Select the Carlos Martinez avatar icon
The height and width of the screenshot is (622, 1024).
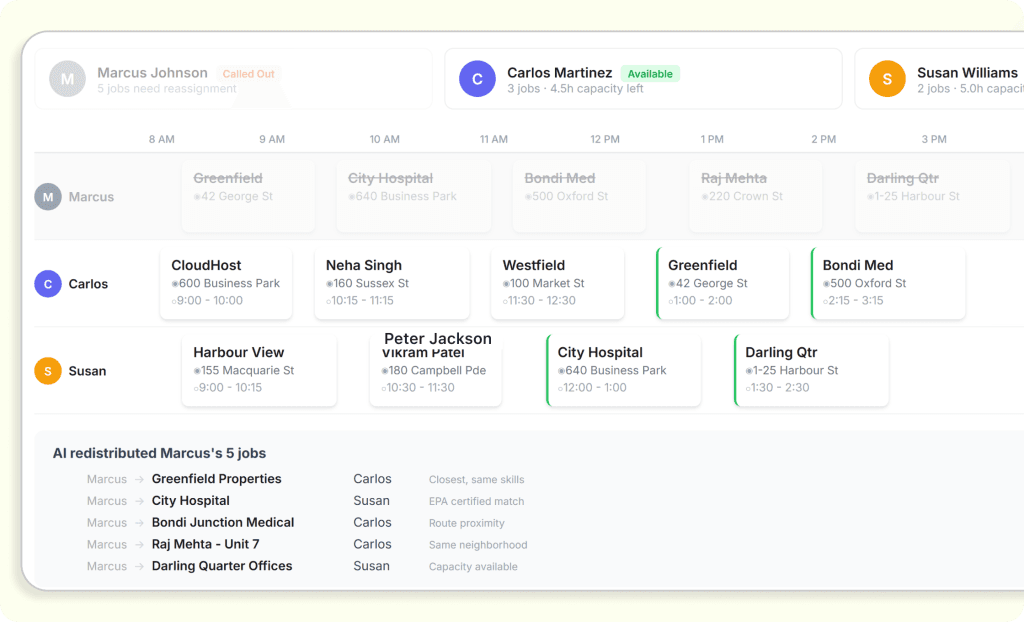[477, 77]
